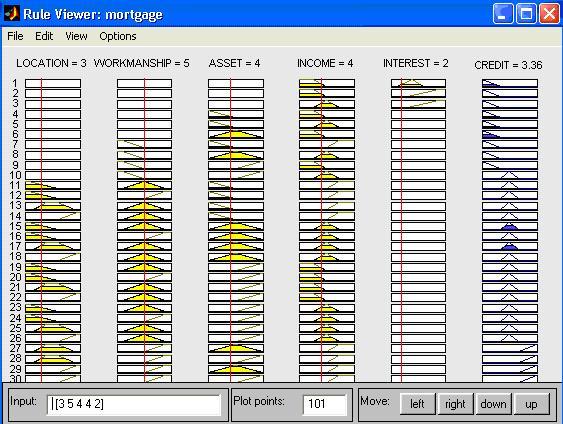
Task: Click the up move button
Action: click(x=531, y=404)
